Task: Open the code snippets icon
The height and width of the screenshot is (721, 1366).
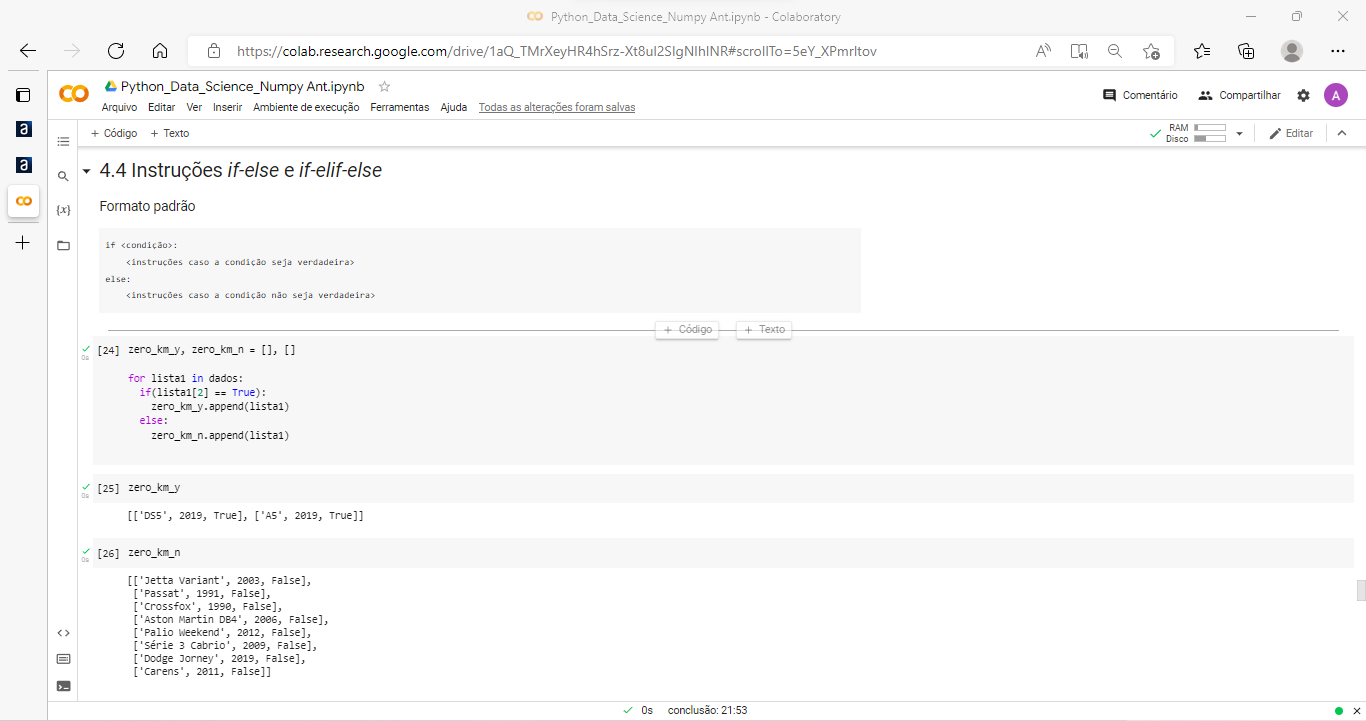Action: point(63,632)
